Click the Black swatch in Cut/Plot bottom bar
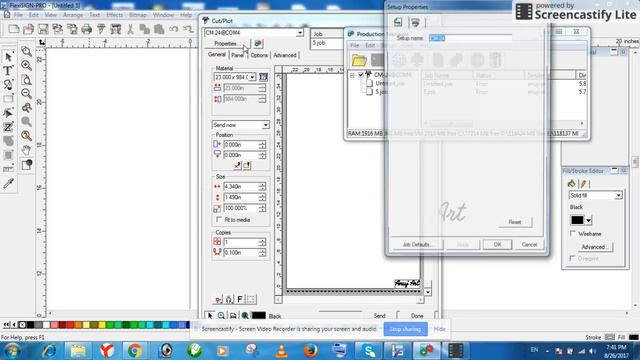Image resolution: width=640 pixels, height=360 pixels. point(258,316)
